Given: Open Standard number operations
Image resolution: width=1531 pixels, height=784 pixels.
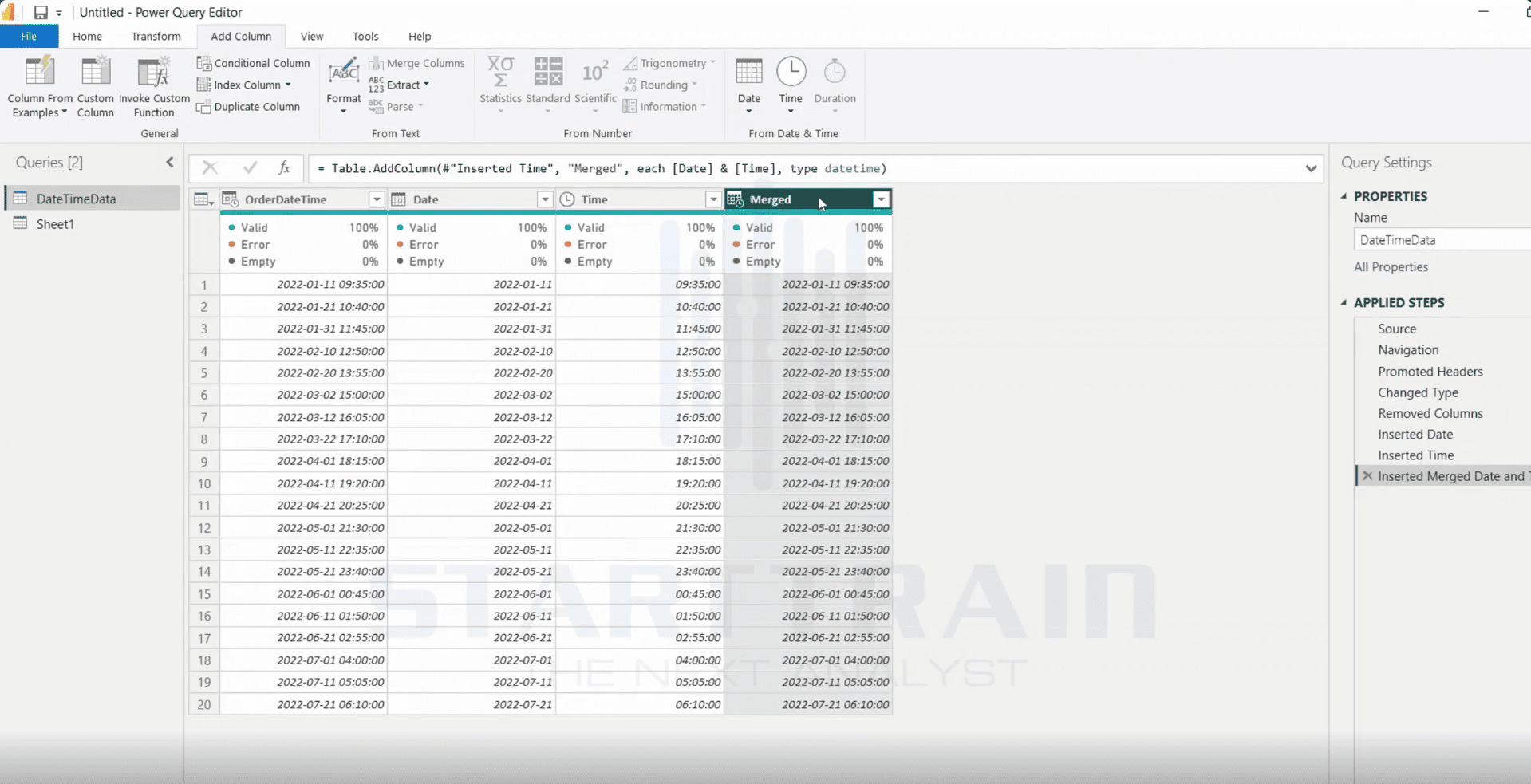Looking at the screenshot, I should pos(548,85).
